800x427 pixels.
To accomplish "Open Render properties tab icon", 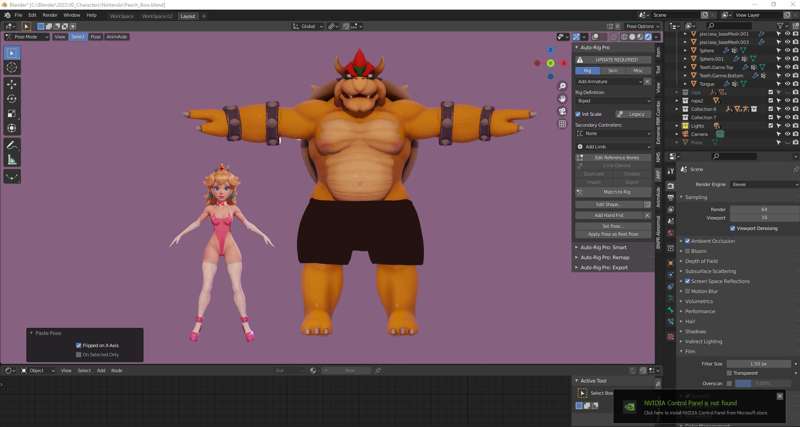I will pyautogui.click(x=670, y=186).
